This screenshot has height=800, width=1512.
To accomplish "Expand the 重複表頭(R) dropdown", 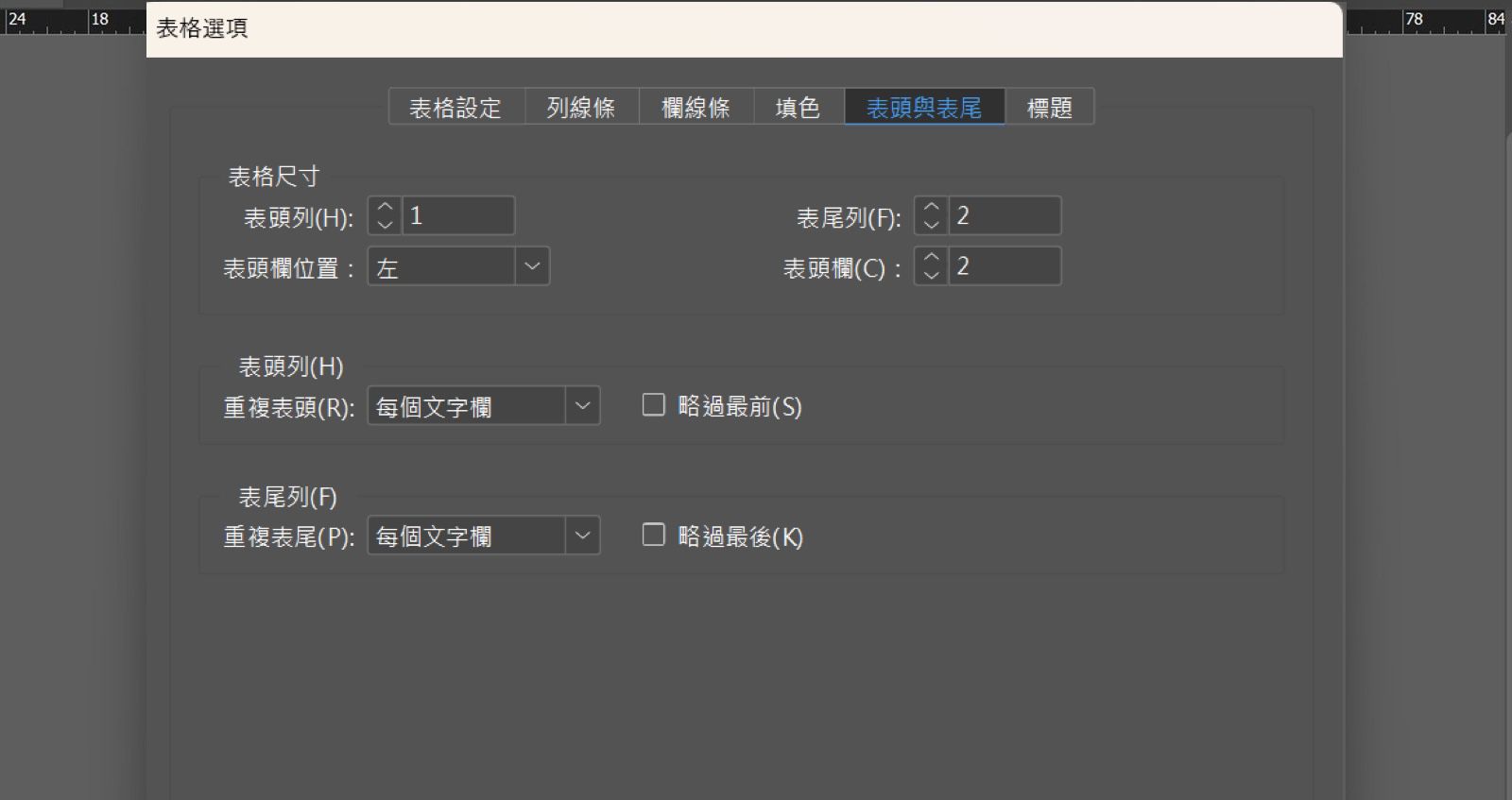I will (x=484, y=406).
